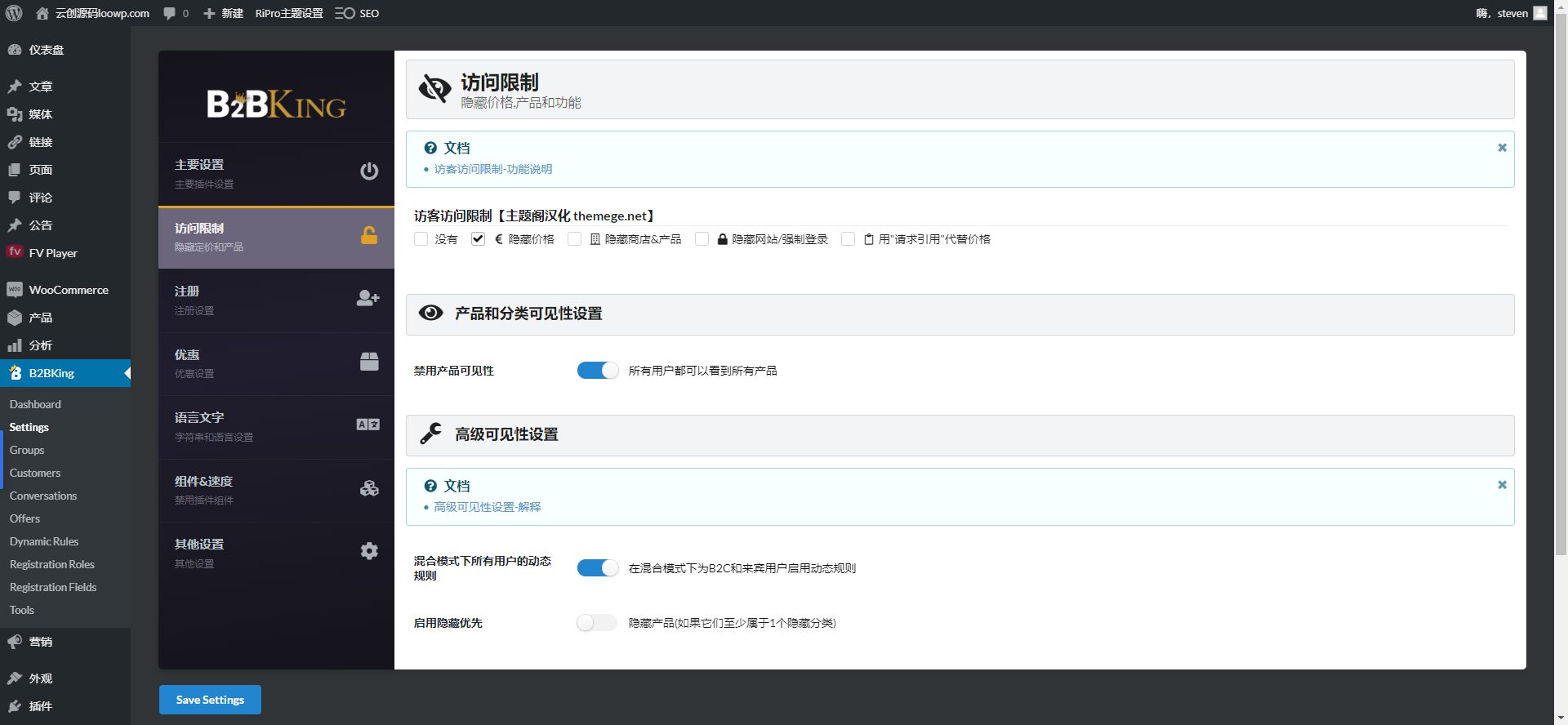
Task: Uncheck the 隐藏价格 checkbox
Action: click(479, 239)
